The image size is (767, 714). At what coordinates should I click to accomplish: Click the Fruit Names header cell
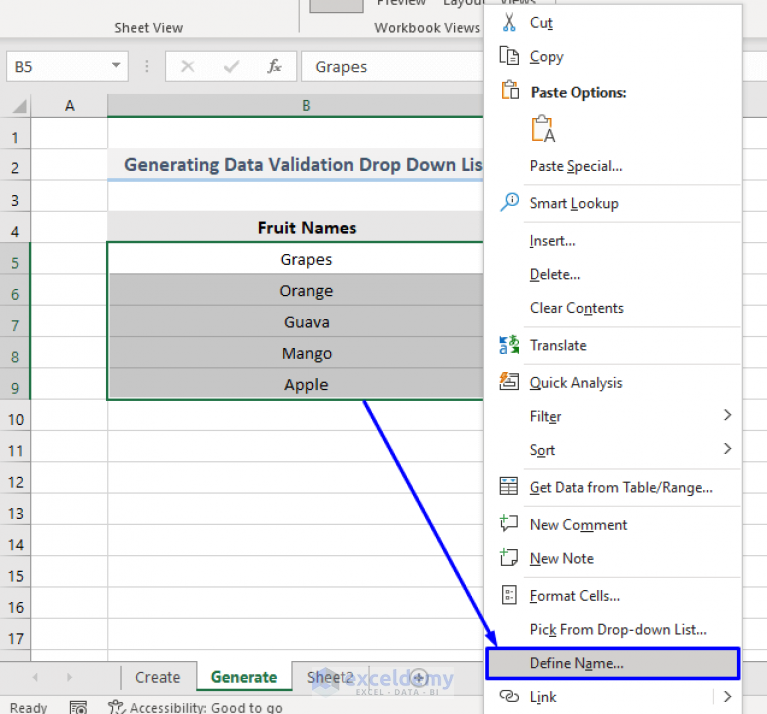click(295, 227)
